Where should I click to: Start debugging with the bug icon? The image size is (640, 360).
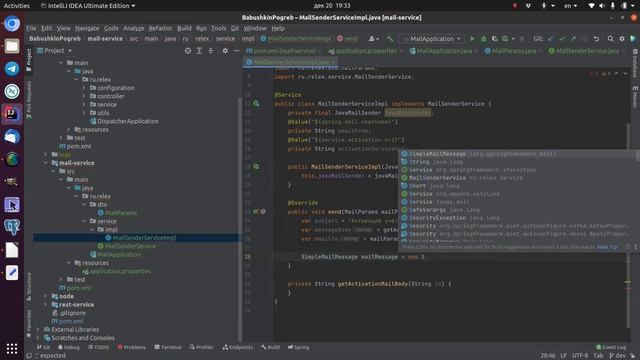point(483,39)
